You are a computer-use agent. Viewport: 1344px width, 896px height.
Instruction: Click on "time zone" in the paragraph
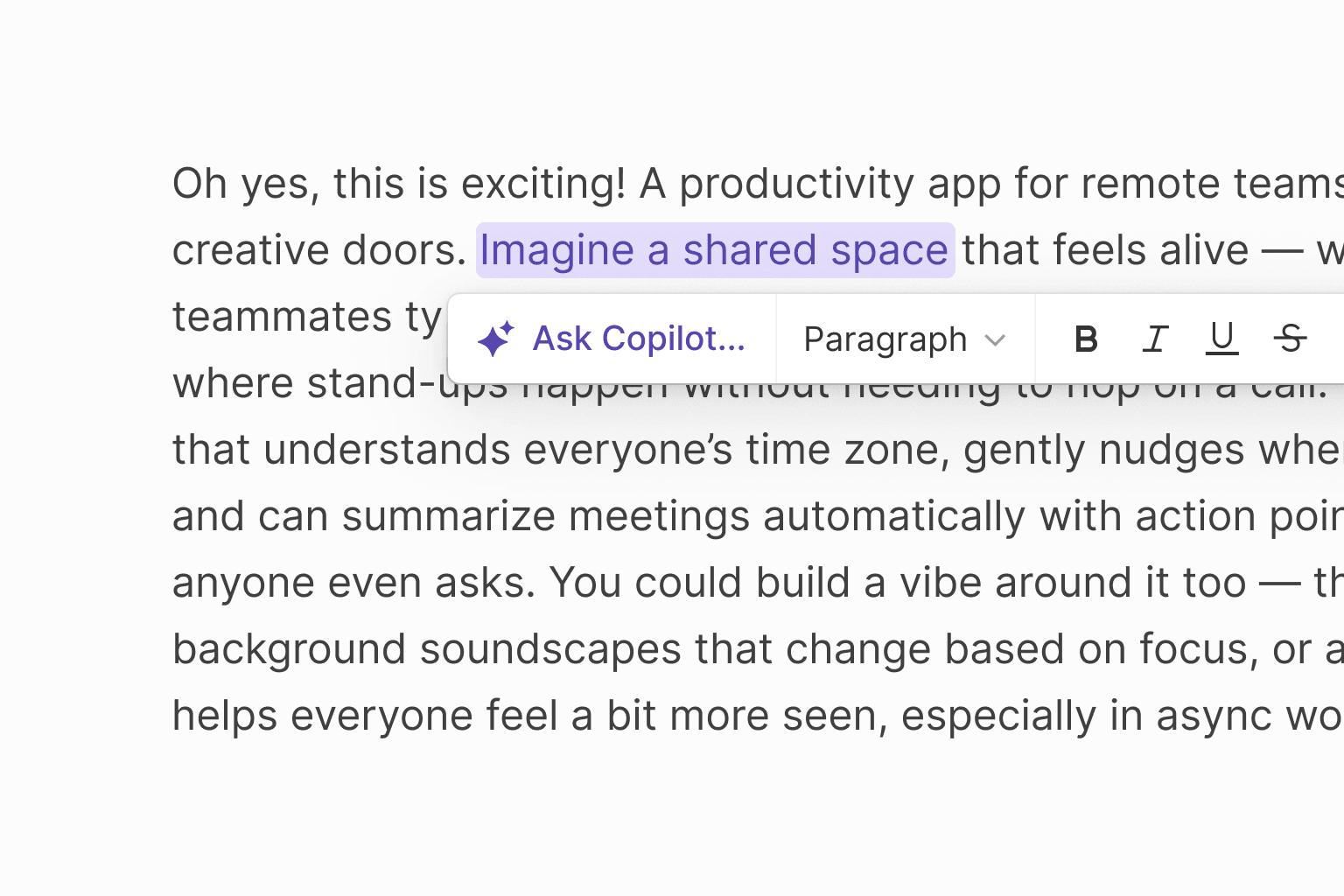[x=847, y=451]
